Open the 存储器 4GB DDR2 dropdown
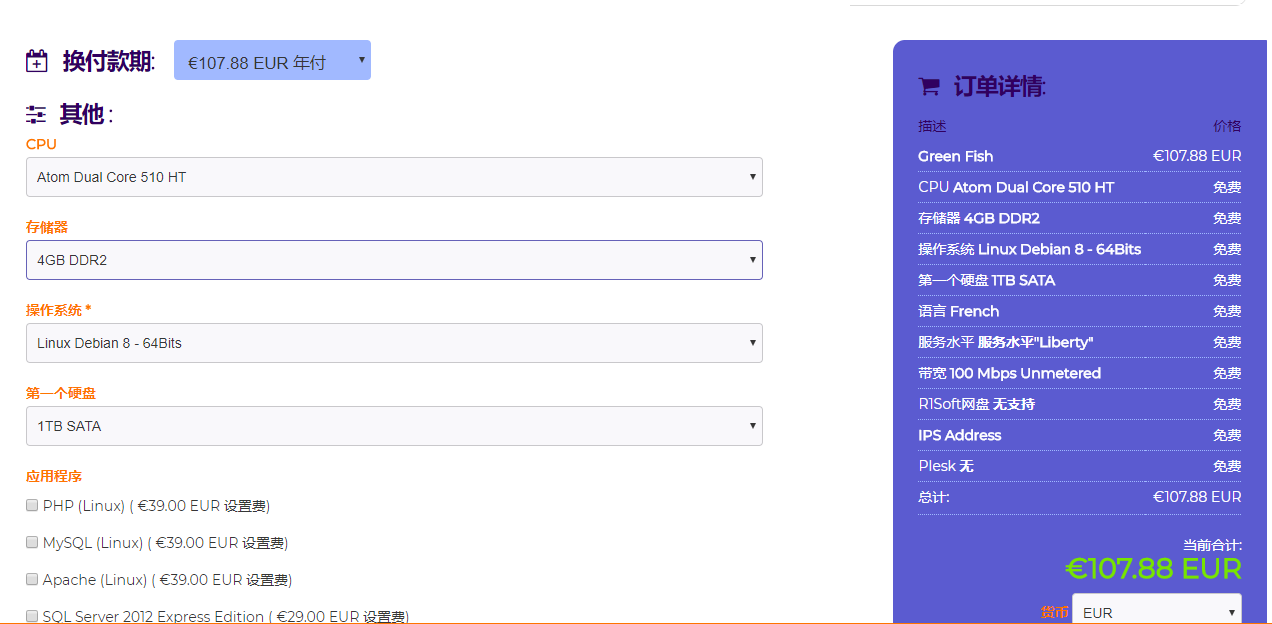1272x624 pixels. (394, 260)
